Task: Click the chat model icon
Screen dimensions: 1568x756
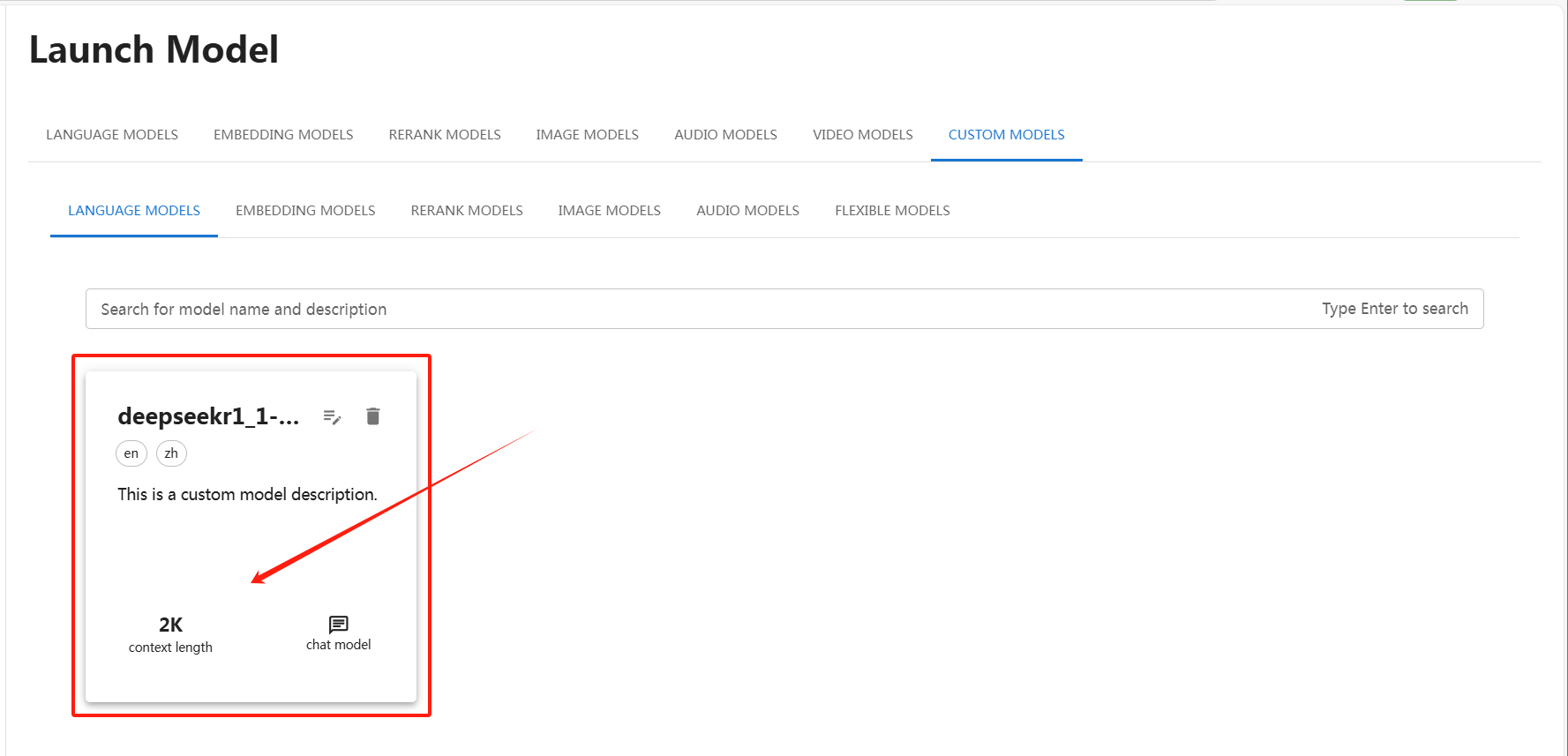Action: point(339,625)
